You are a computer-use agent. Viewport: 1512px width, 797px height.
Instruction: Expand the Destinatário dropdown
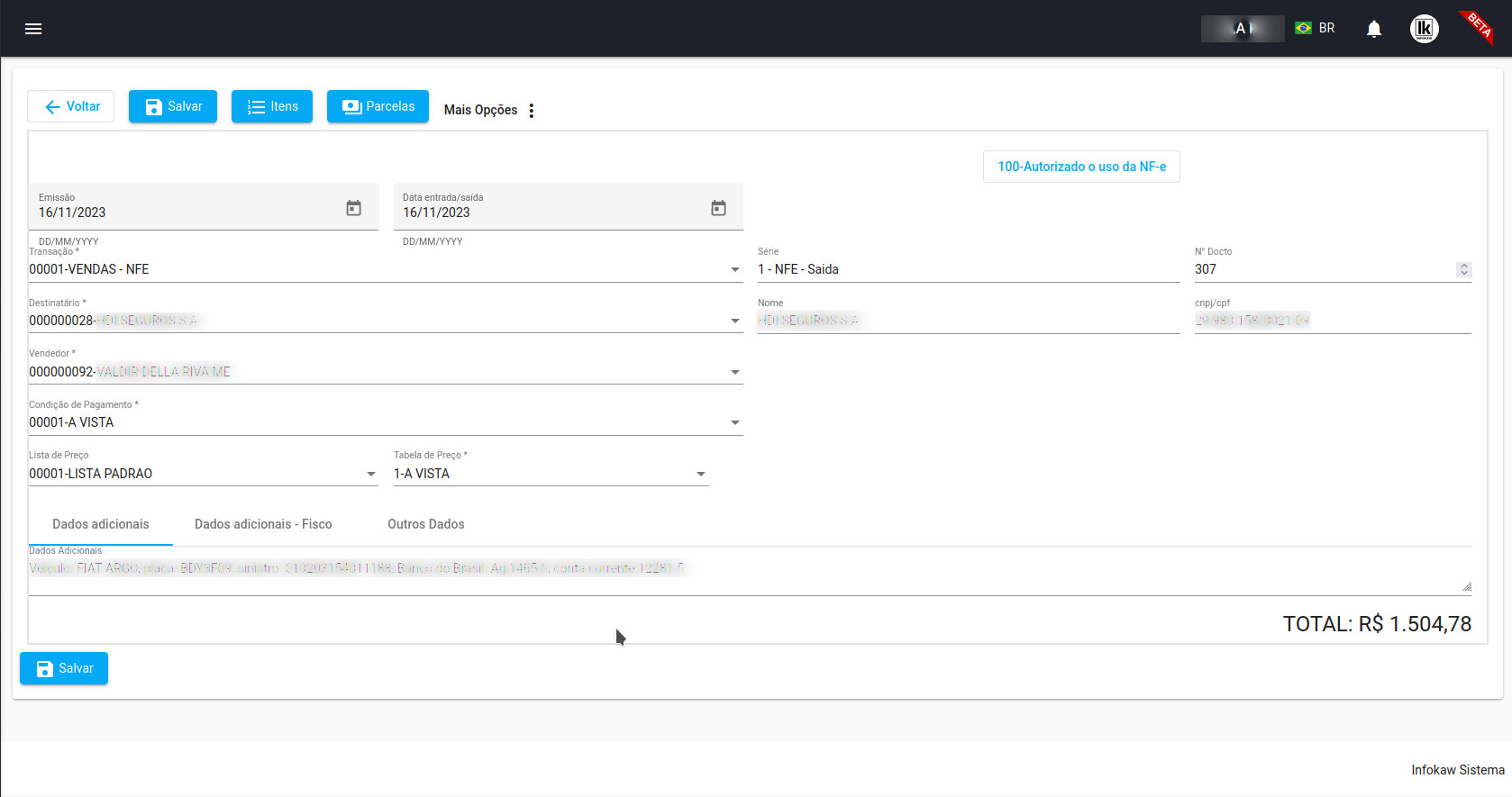point(735,321)
